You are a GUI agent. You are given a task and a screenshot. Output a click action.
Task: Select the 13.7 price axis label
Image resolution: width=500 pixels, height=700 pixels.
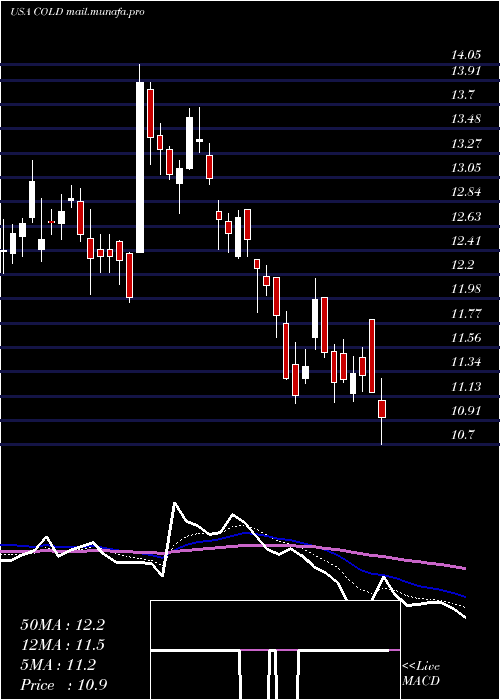pyautogui.click(x=463, y=95)
